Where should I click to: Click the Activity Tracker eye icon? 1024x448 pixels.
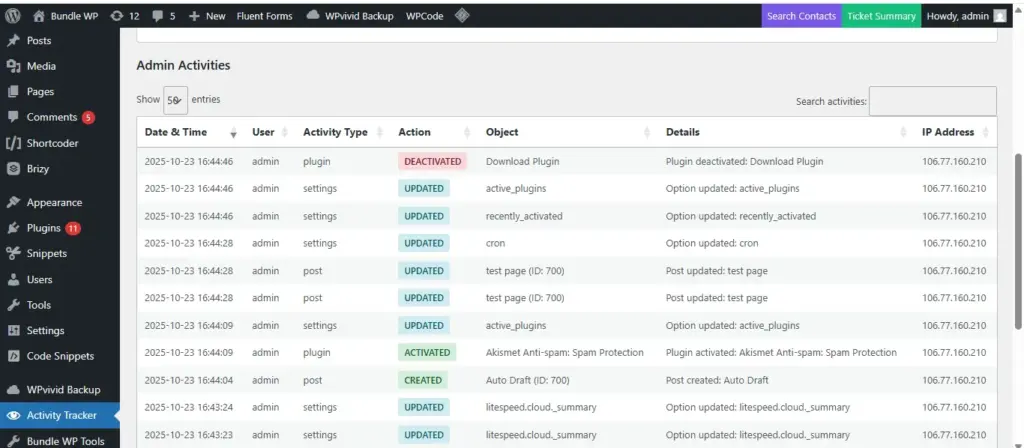13,415
